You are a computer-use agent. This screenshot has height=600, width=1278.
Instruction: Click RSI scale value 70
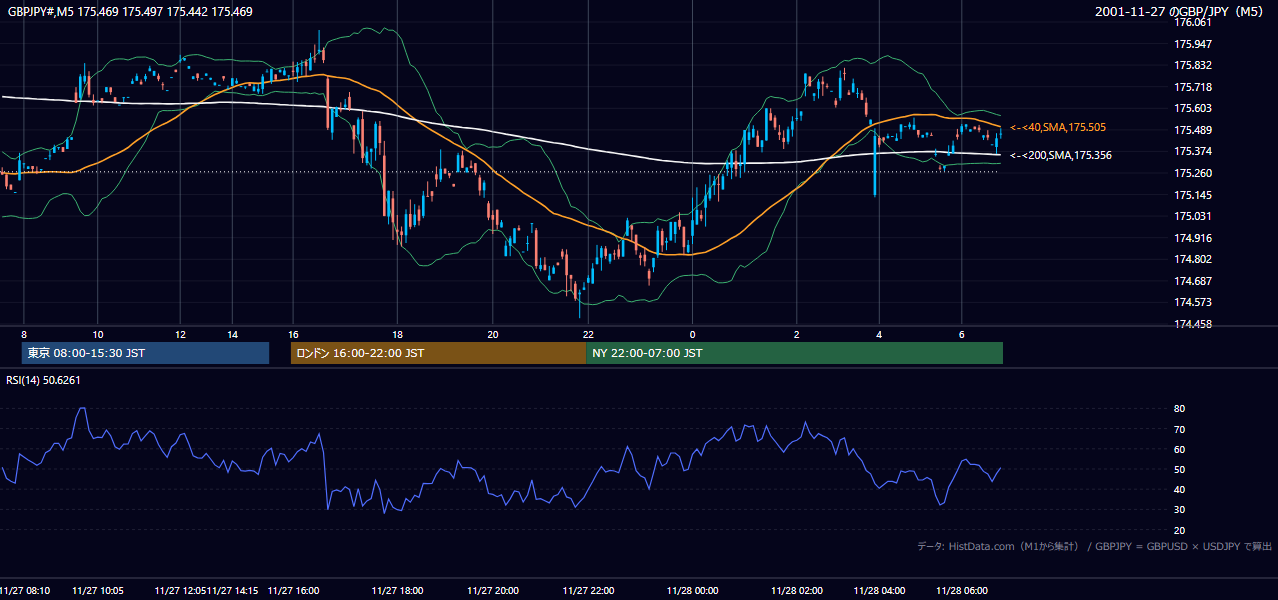pos(1180,429)
